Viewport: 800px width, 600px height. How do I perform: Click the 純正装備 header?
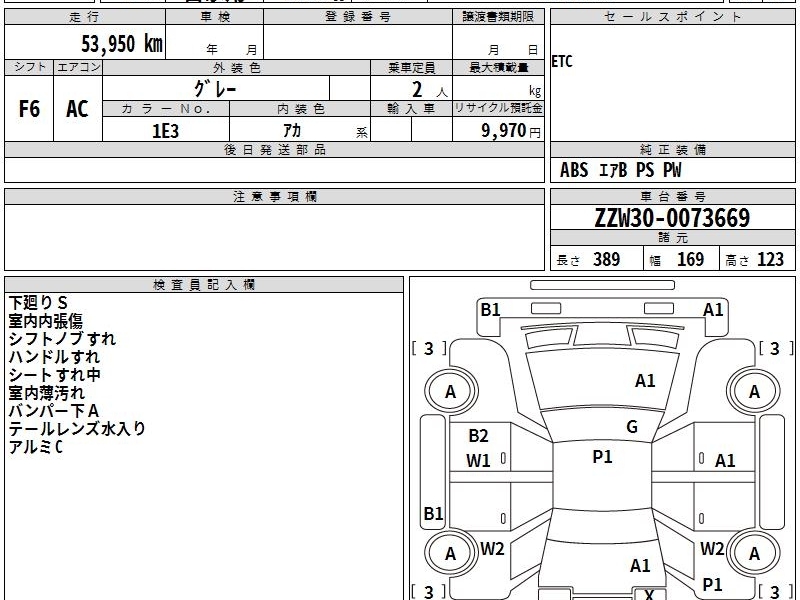click(672, 149)
